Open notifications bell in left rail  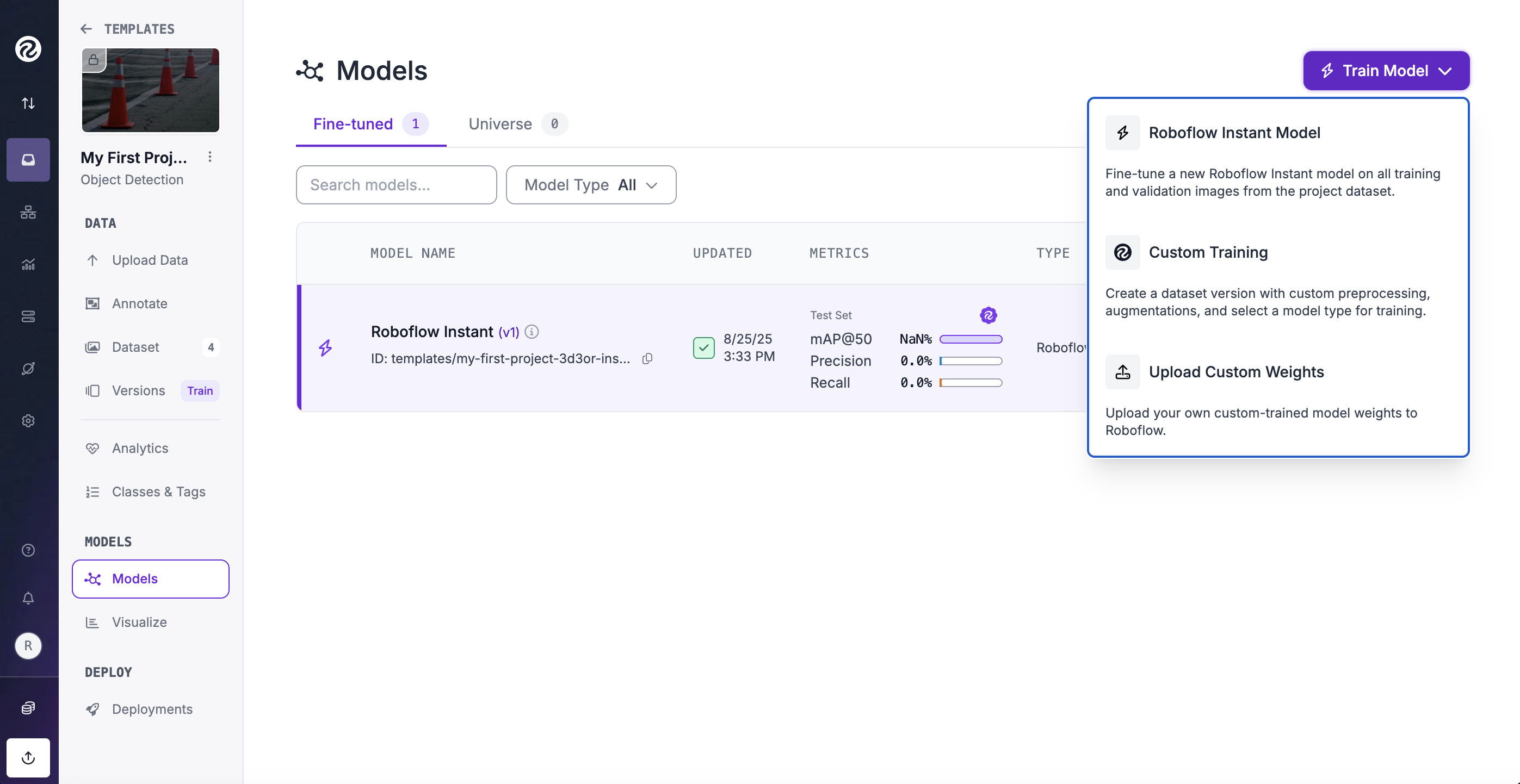tap(28, 598)
